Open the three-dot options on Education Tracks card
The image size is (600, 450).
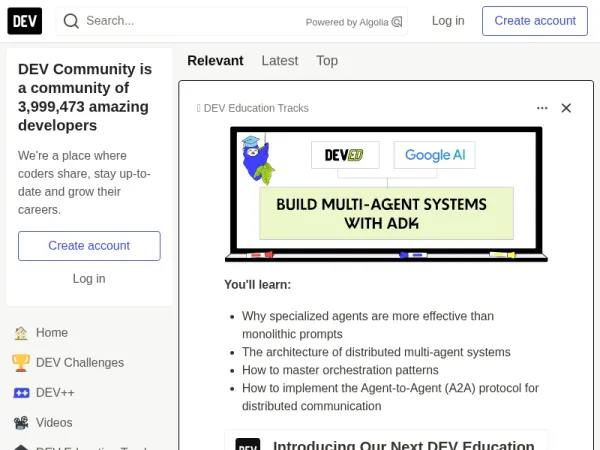click(x=542, y=108)
